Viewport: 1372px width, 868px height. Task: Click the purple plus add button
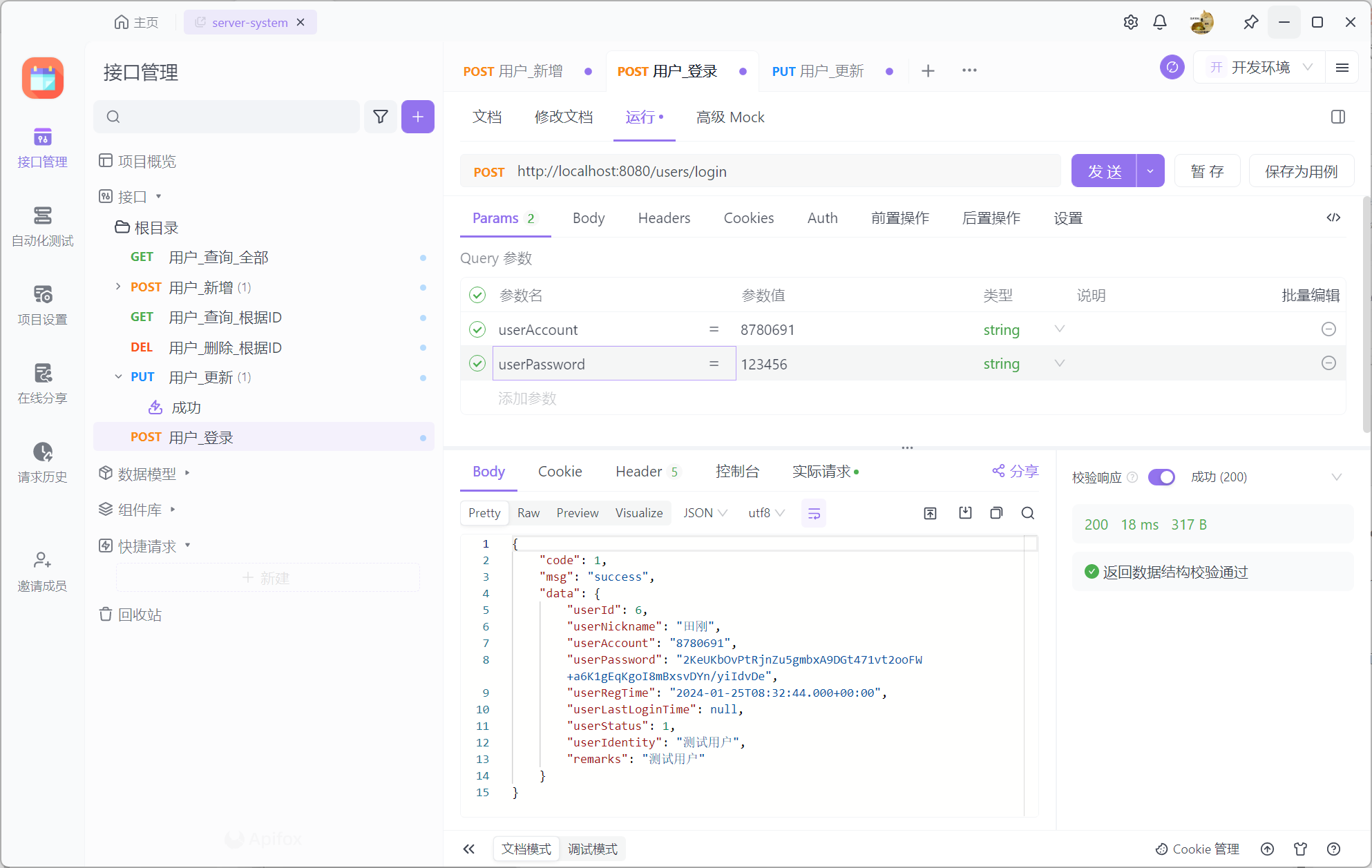[x=418, y=117]
